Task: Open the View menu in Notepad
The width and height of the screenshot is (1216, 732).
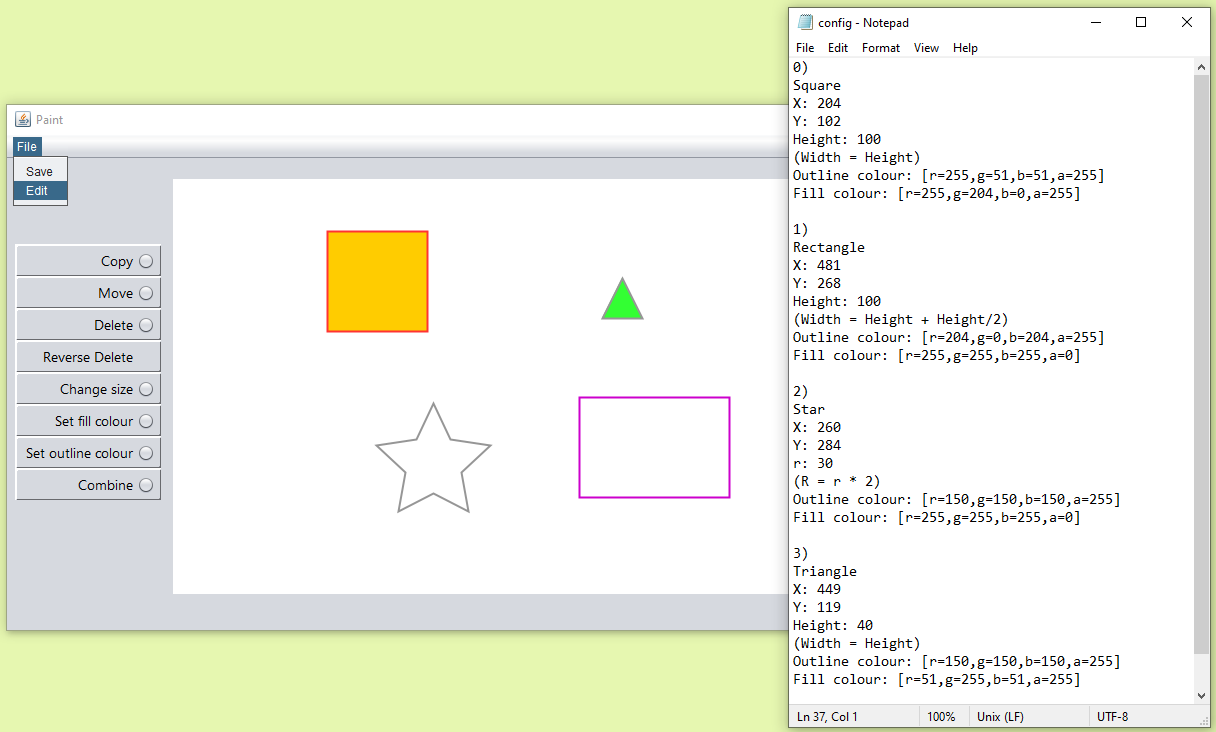Action: (x=926, y=47)
